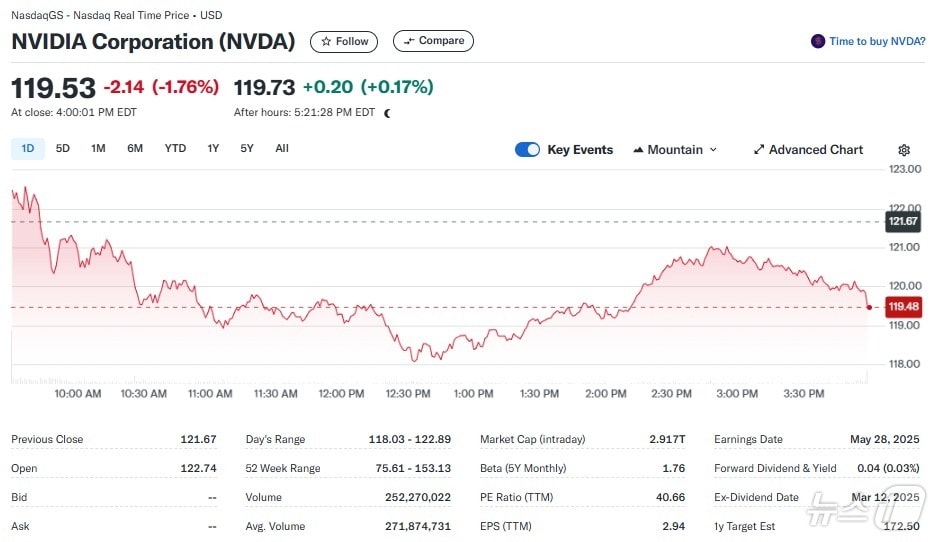Click the after-hours moon icon
Image resolution: width=936 pixels, height=542 pixels.
(x=388, y=113)
